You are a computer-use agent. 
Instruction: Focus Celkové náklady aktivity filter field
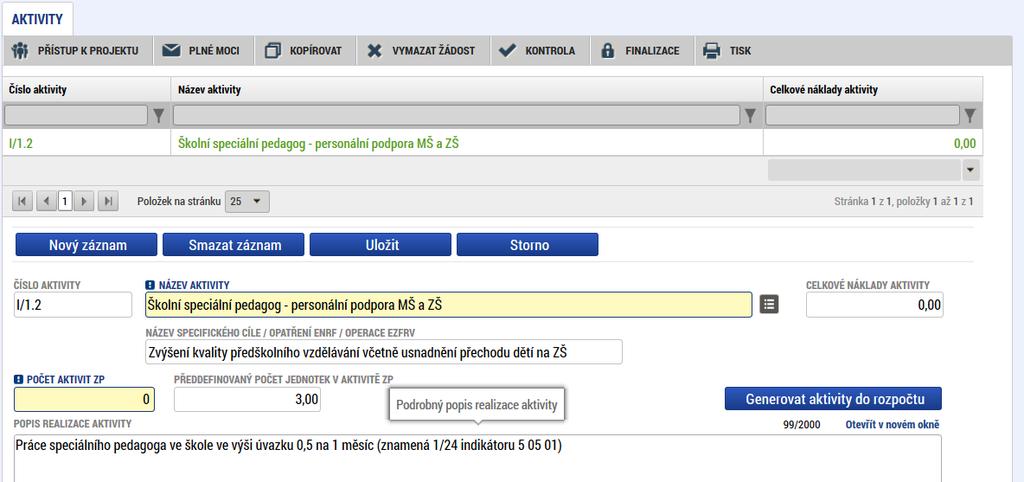(862, 116)
